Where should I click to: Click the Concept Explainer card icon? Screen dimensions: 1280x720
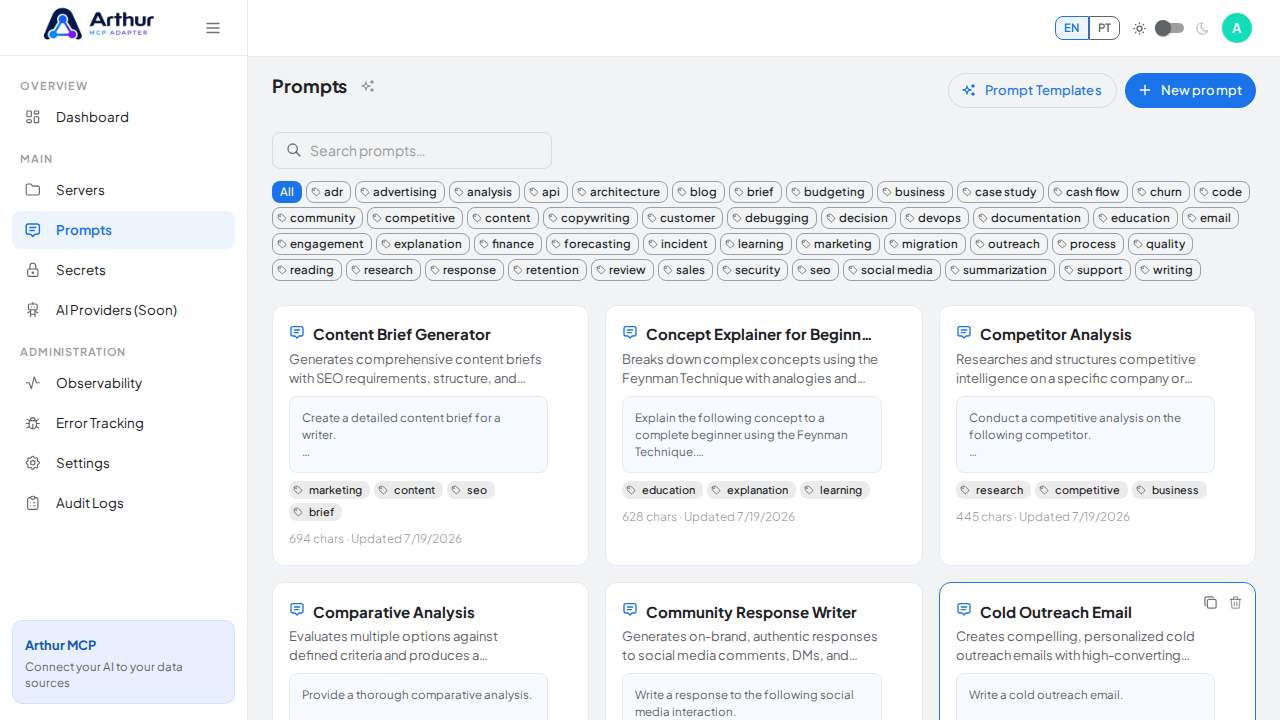tap(630, 332)
